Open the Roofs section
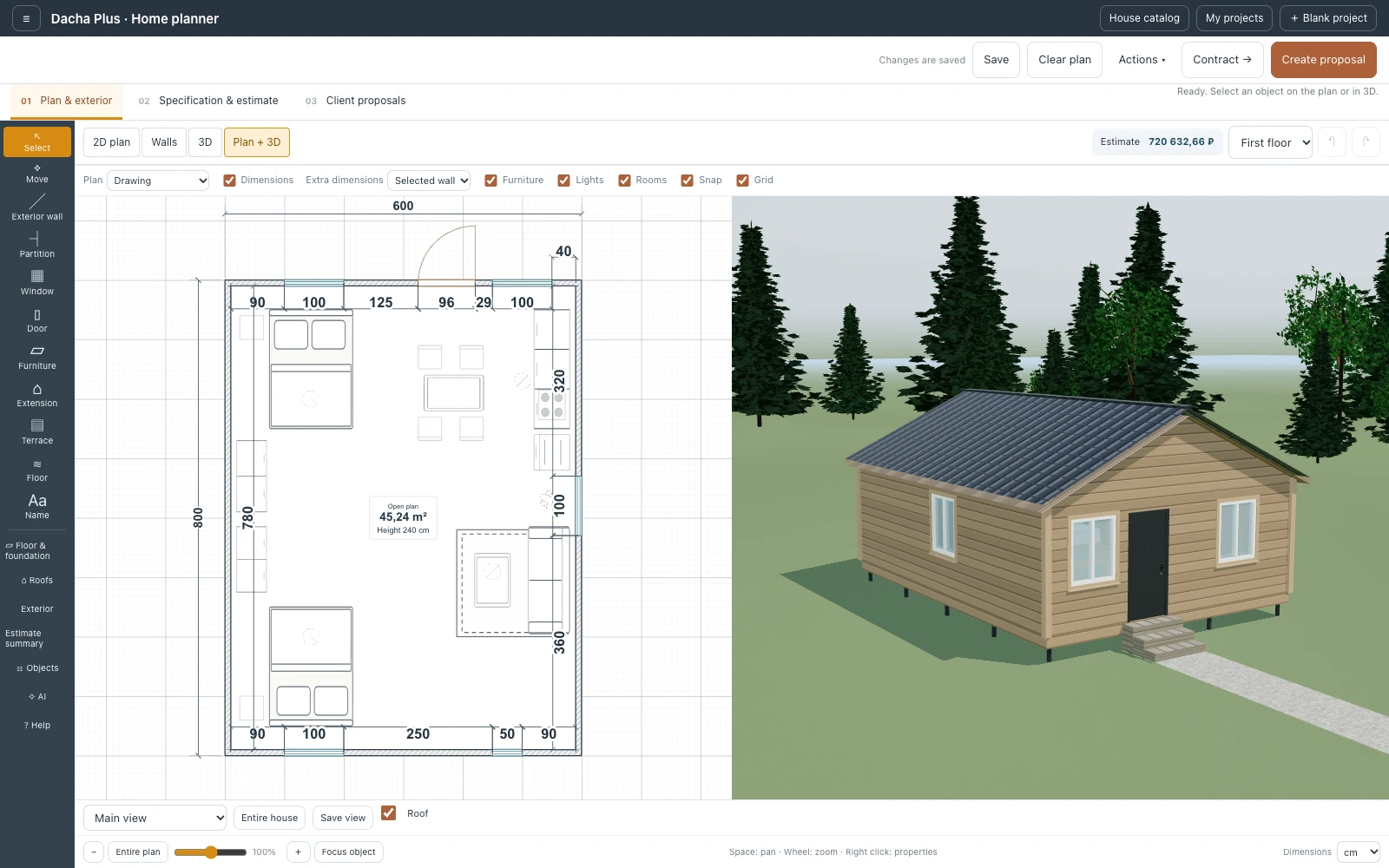Viewport: 1389px width, 868px height. 37,581
